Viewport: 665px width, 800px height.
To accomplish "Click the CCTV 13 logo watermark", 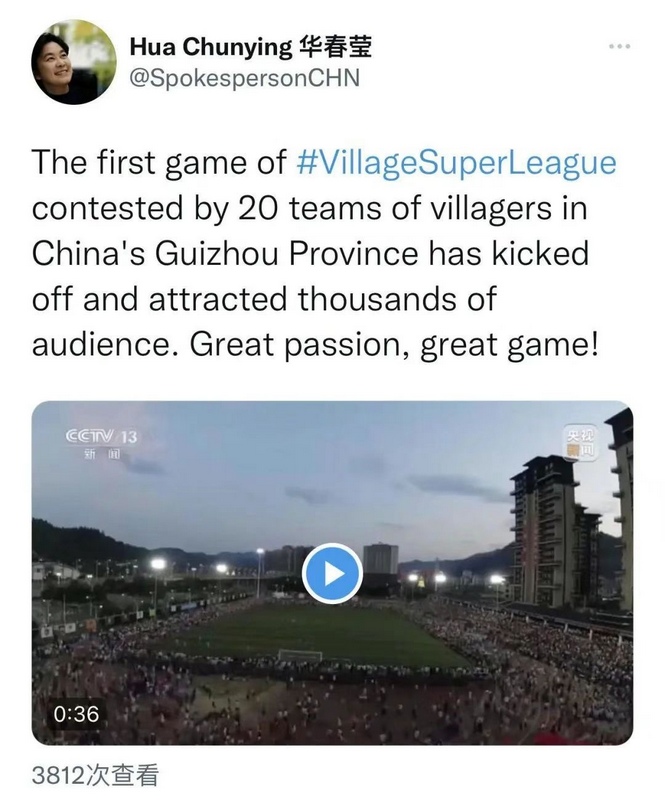I will pos(101,437).
